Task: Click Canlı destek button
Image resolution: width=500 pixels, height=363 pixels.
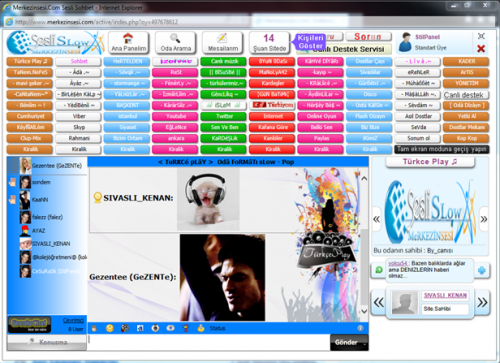Action: [x=466, y=95]
